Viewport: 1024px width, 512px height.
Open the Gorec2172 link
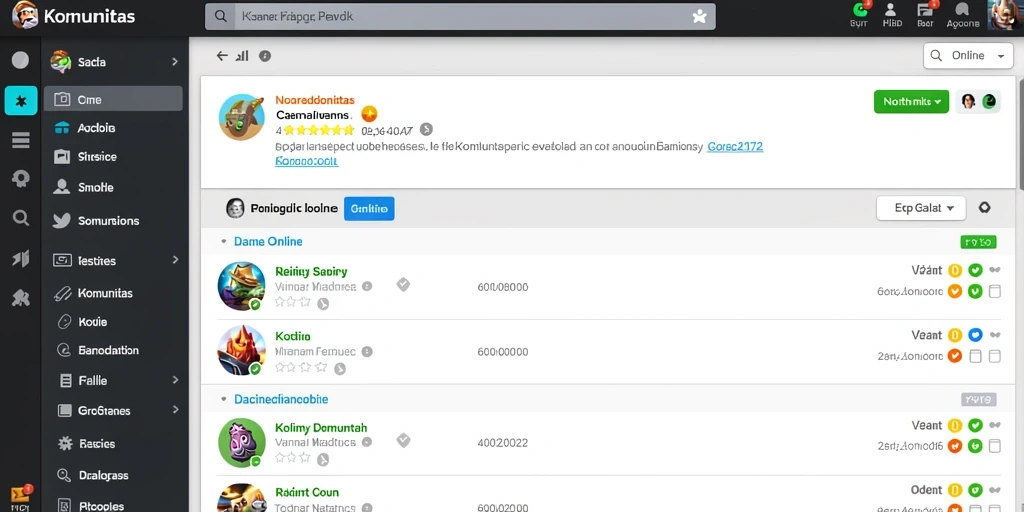pyautogui.click(x=735, y=147)
